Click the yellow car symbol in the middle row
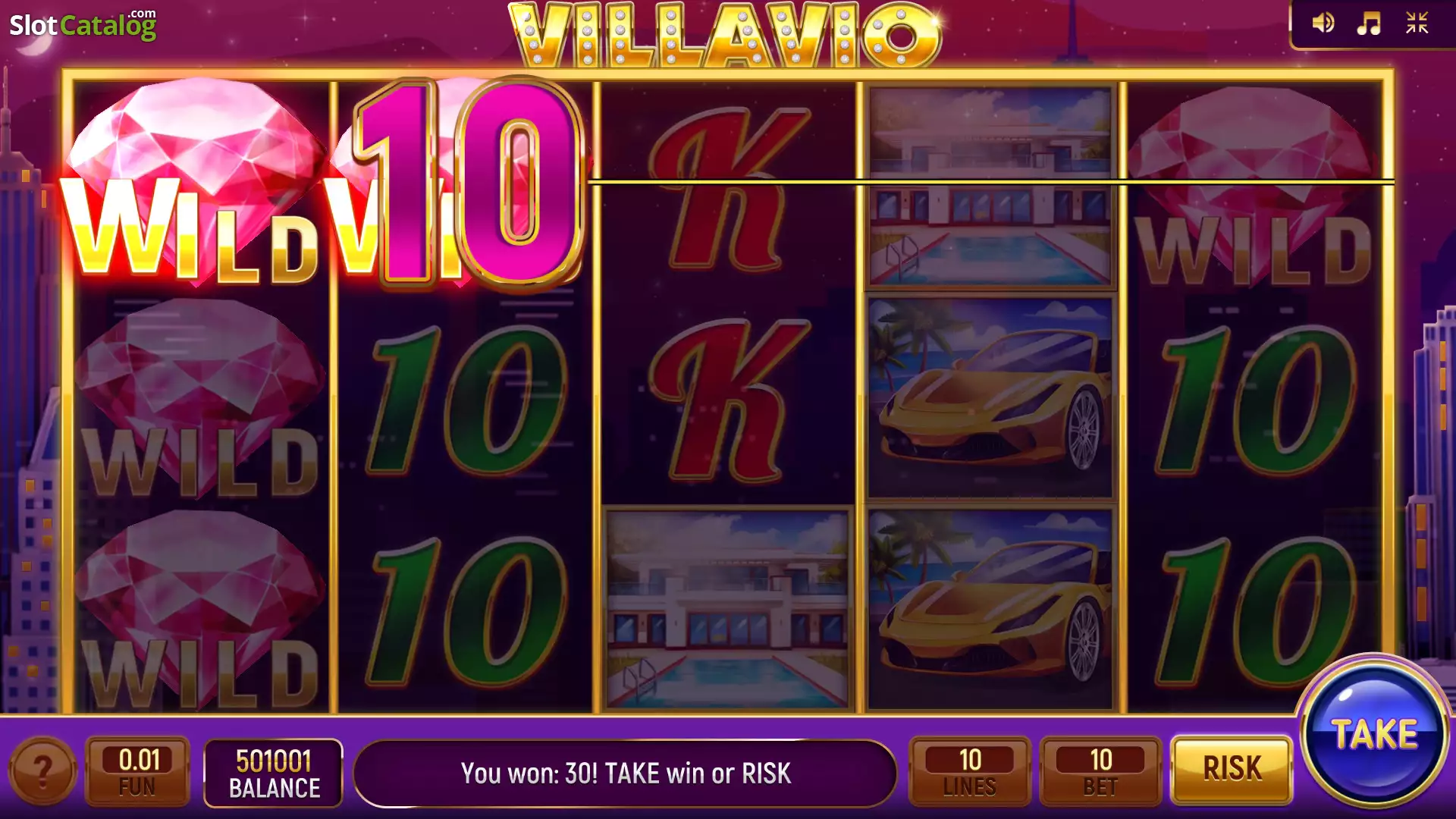The image size is (1456, 819). click(x=990, y=398)
